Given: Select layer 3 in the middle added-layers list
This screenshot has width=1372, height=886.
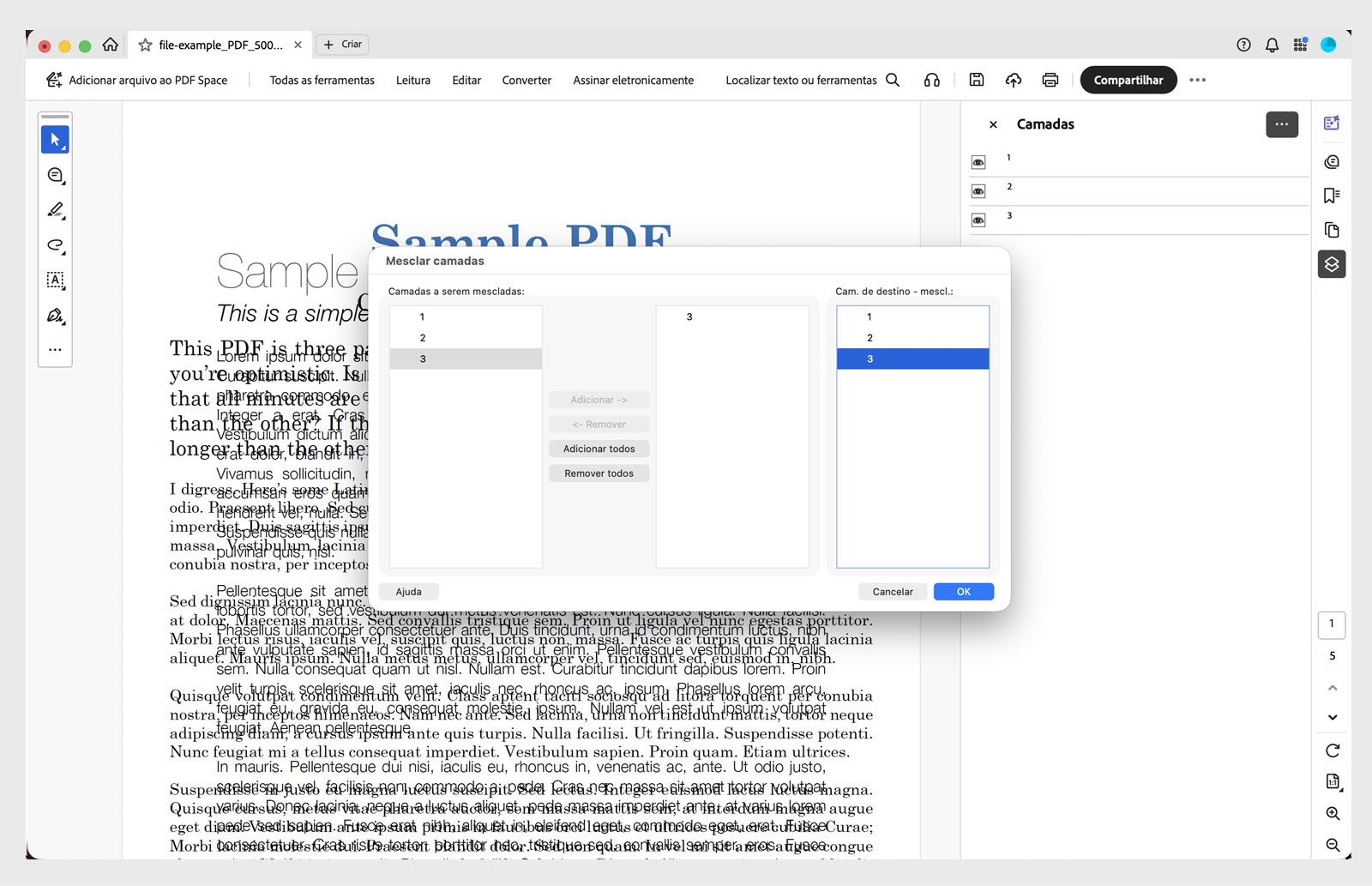Looking at the screenshot, I should coord(732,316).
